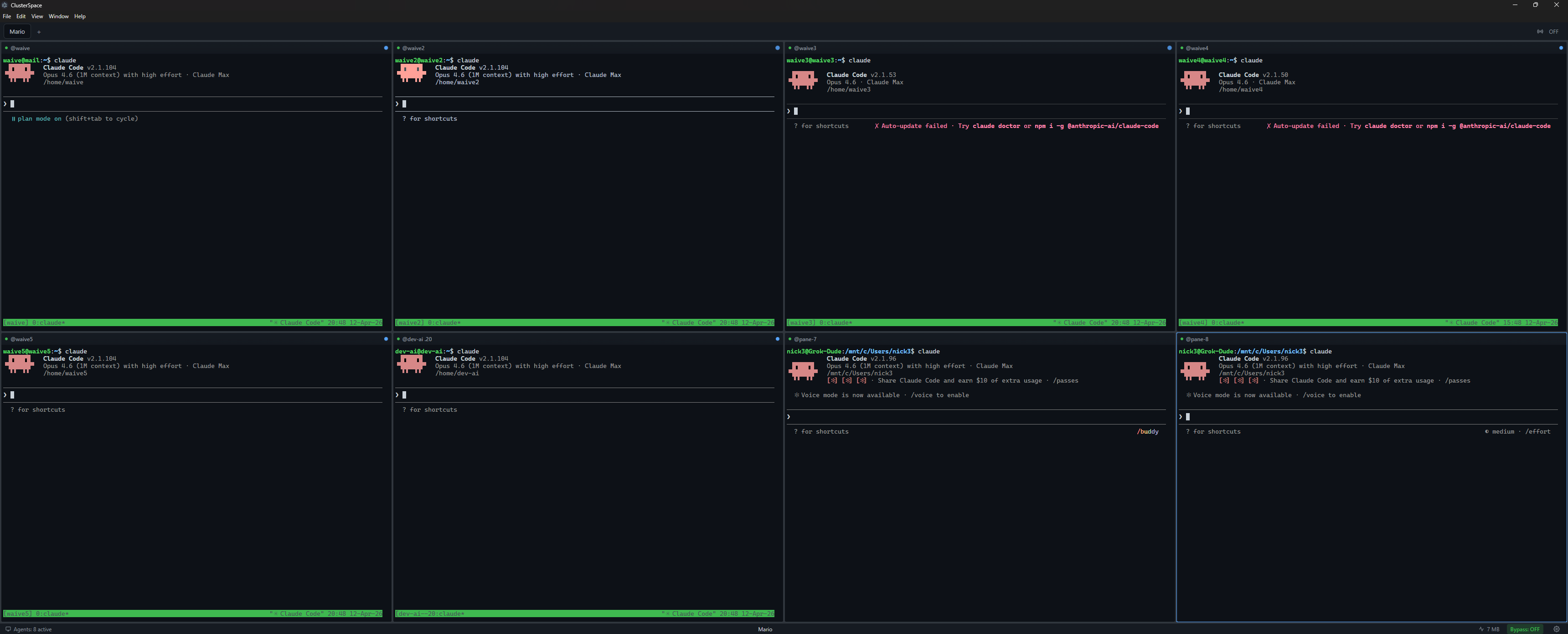Click medium · /effort indicator in @pane-8
Screen dimensions: 1568x634
coord(1517,431)
